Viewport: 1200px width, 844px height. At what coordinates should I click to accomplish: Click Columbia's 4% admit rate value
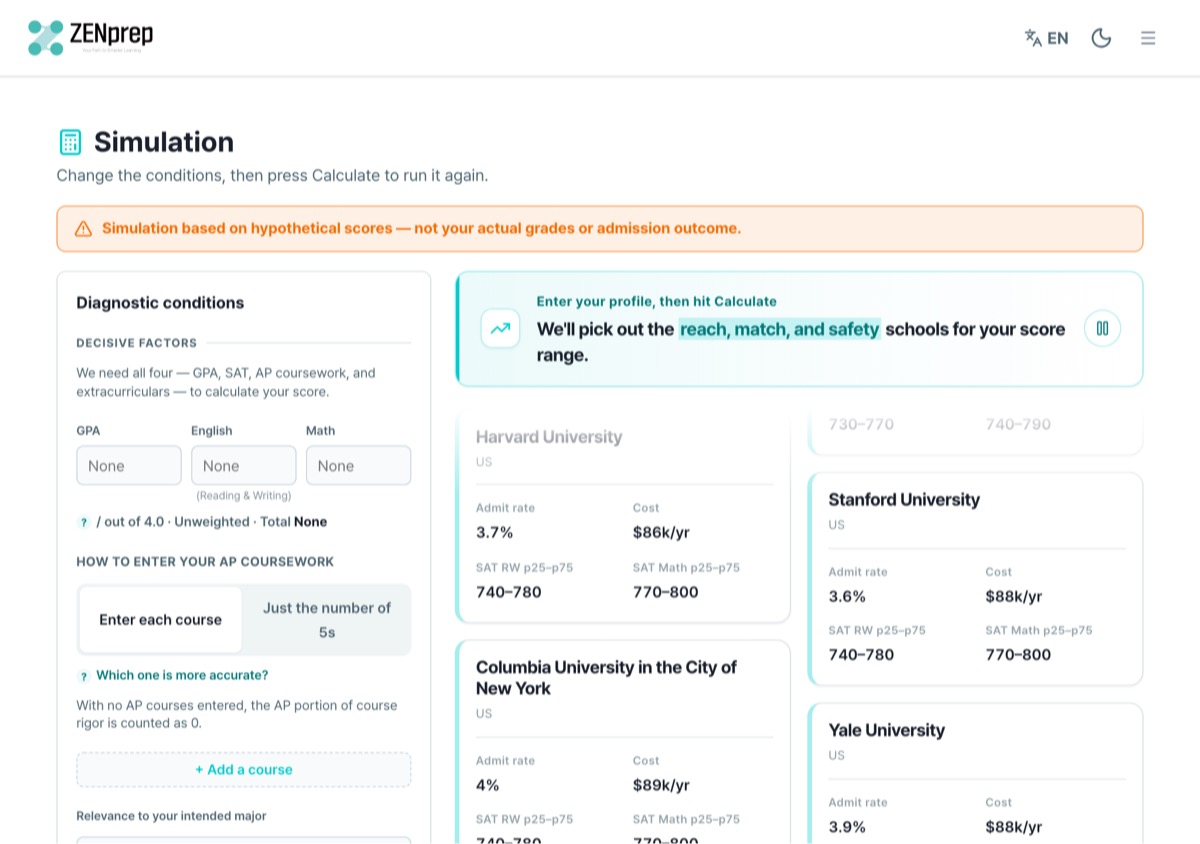coord(487,785)
